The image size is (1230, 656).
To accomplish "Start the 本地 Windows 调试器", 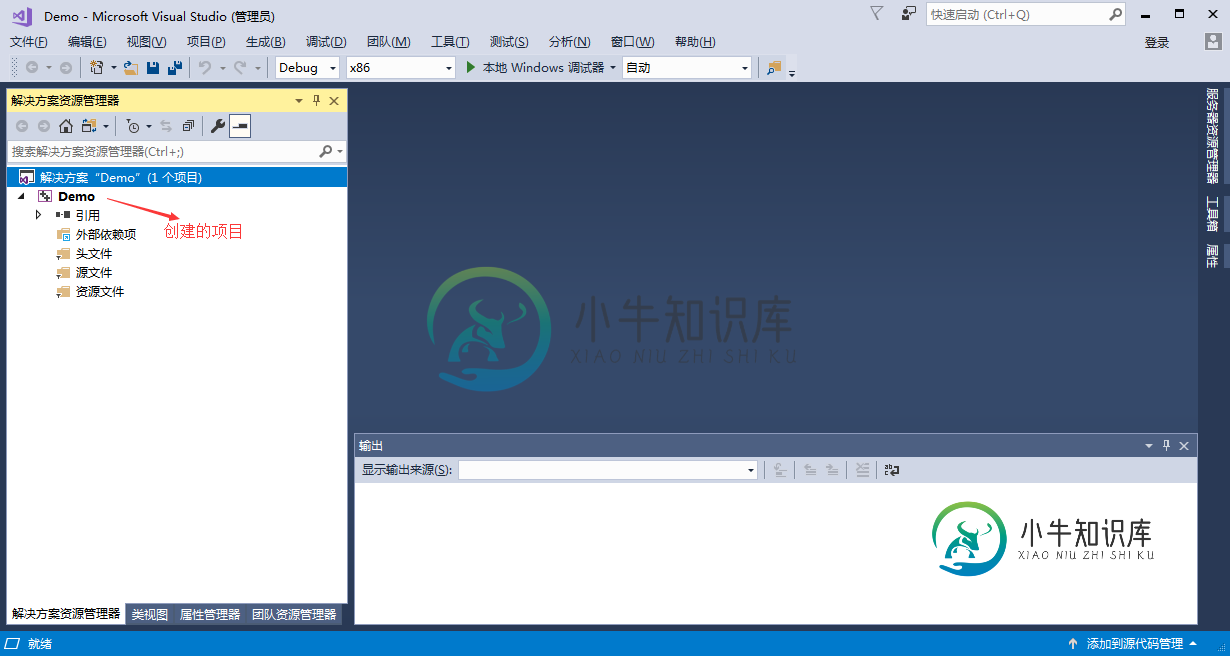I will (535, 68).
